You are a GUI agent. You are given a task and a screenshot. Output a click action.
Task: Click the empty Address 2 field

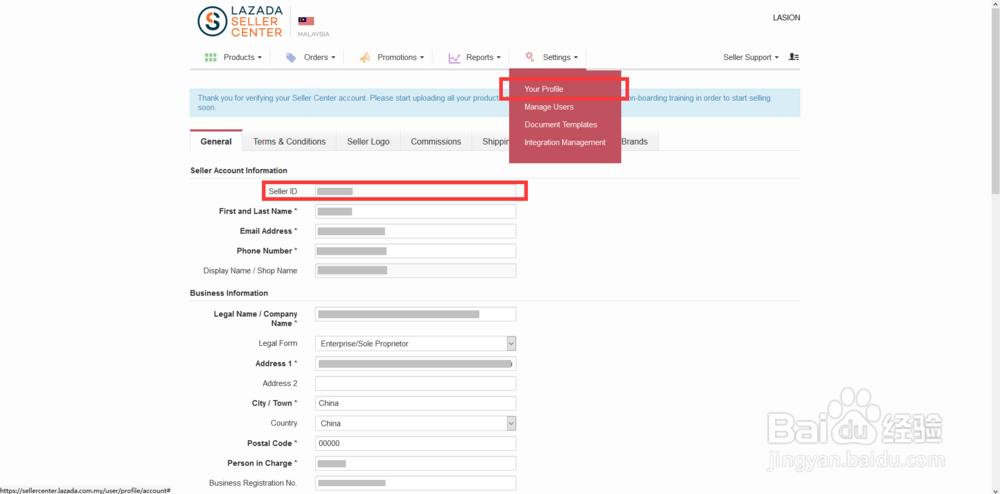click(x=415, y=384)
